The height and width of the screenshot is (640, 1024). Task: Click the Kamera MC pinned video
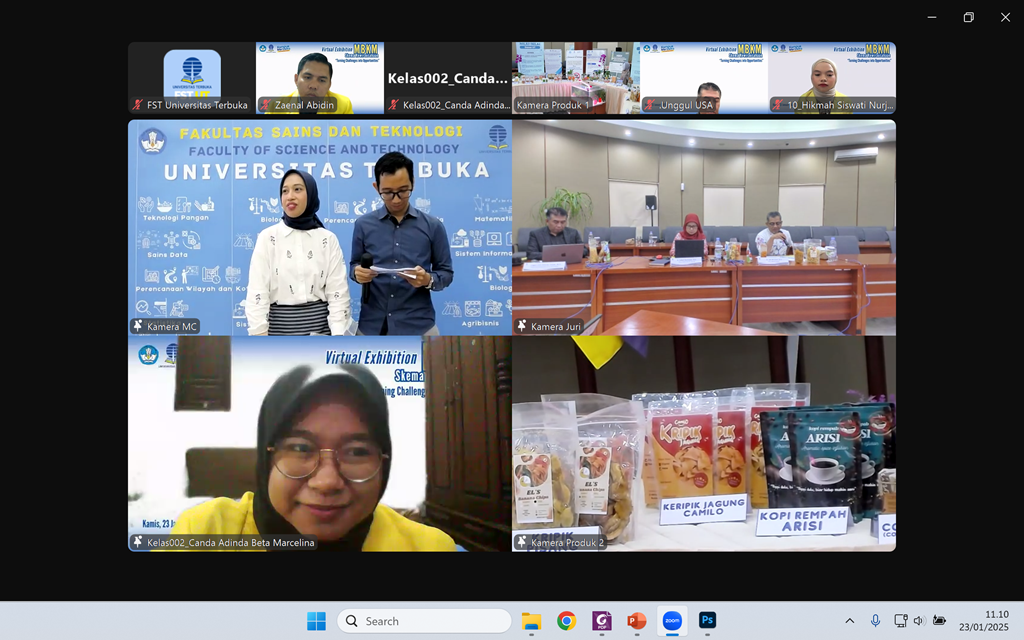point(320,227)
